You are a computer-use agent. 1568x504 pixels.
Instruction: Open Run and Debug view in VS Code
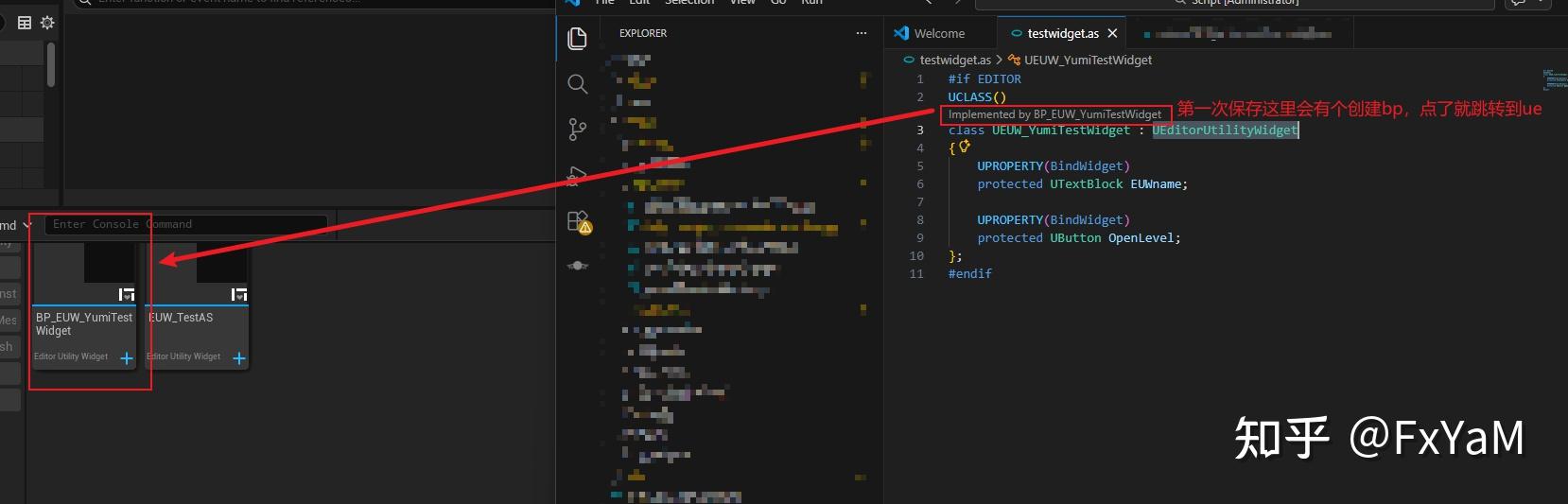point(577,175)
